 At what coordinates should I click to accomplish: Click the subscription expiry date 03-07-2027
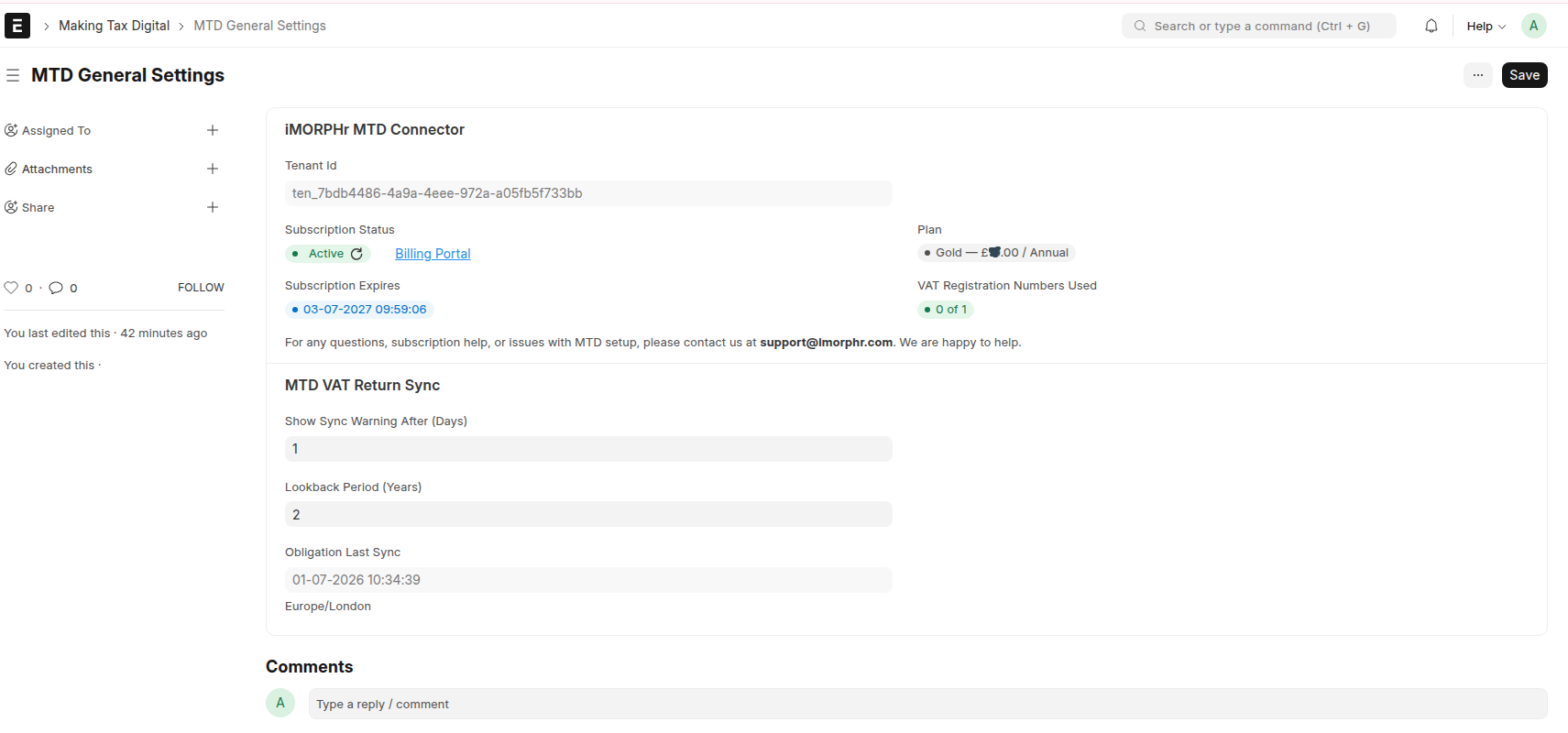tap(359, 310)
